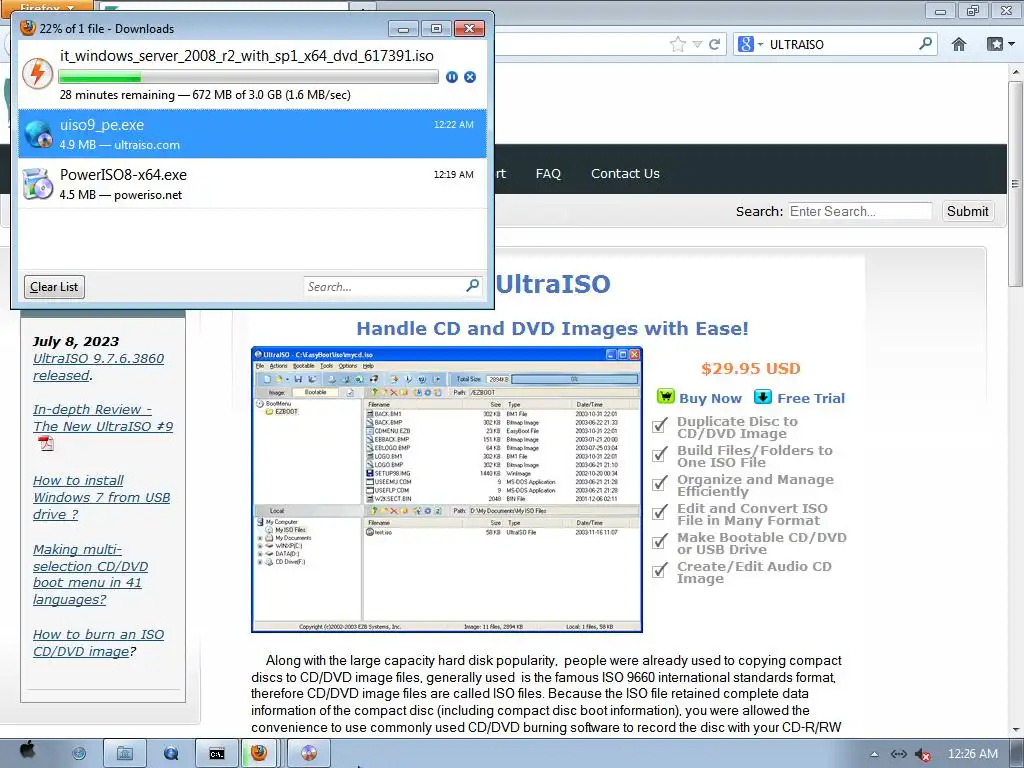Click the UltraISO screenshot thumbnail

click(447, 490)
